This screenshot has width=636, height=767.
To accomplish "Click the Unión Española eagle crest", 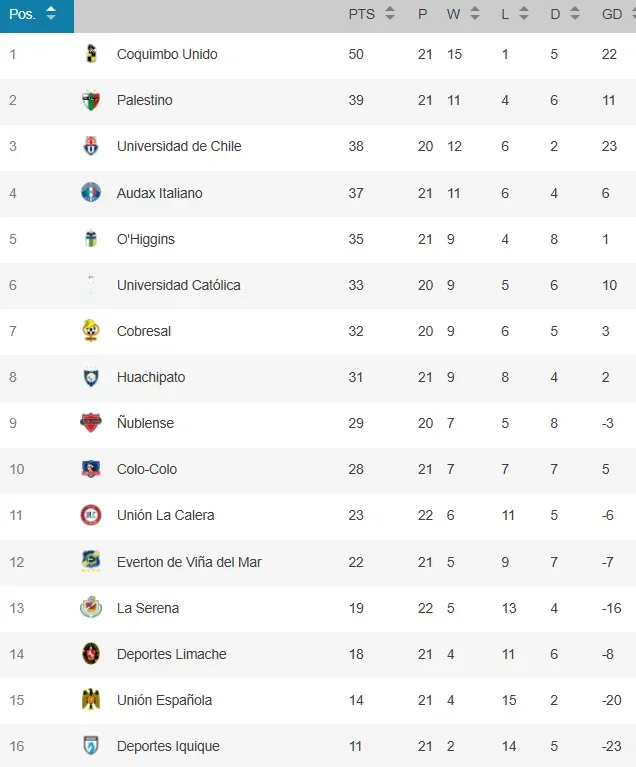I will [91, 699].
